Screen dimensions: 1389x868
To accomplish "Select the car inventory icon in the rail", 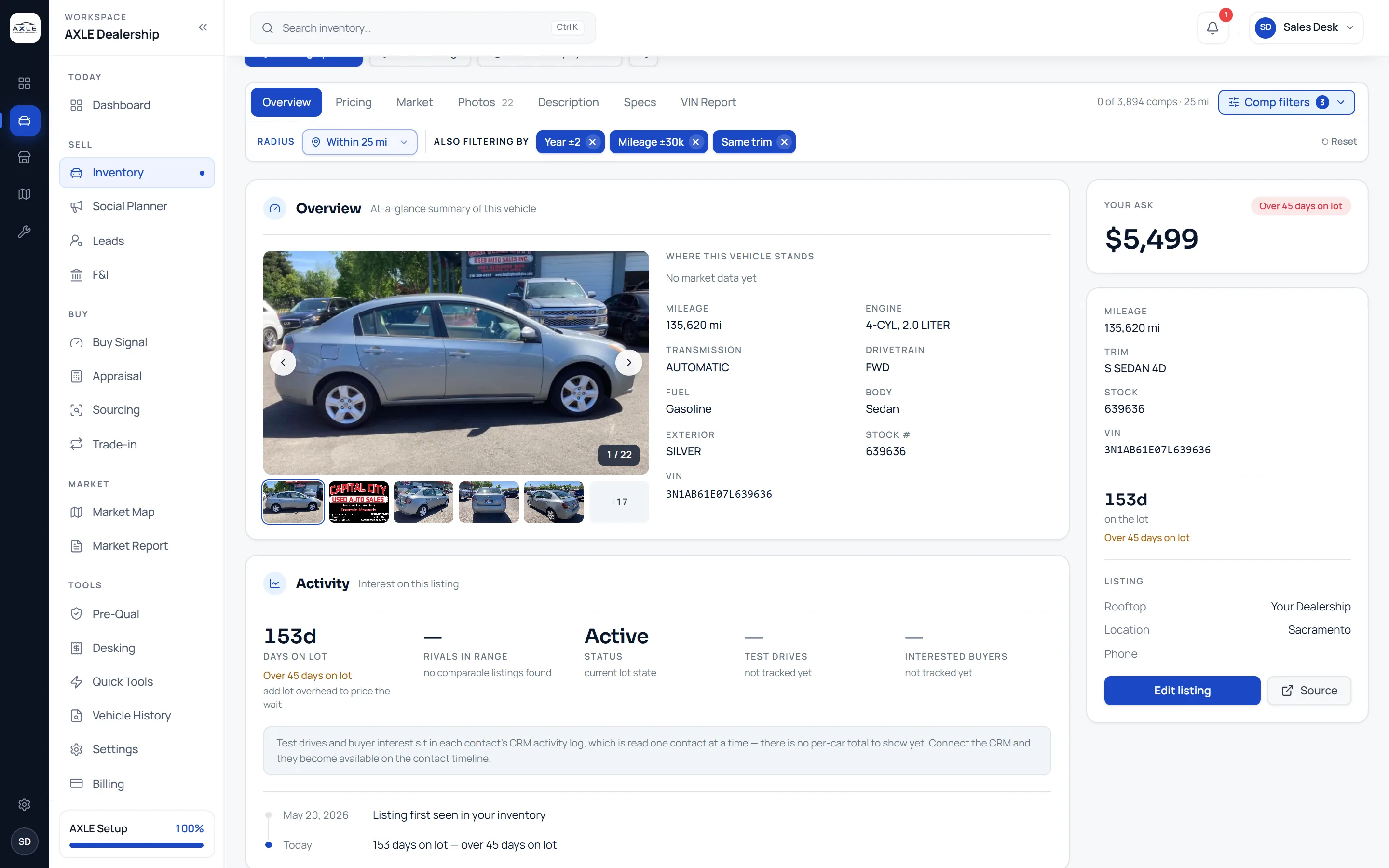I will tap(24, 121).
